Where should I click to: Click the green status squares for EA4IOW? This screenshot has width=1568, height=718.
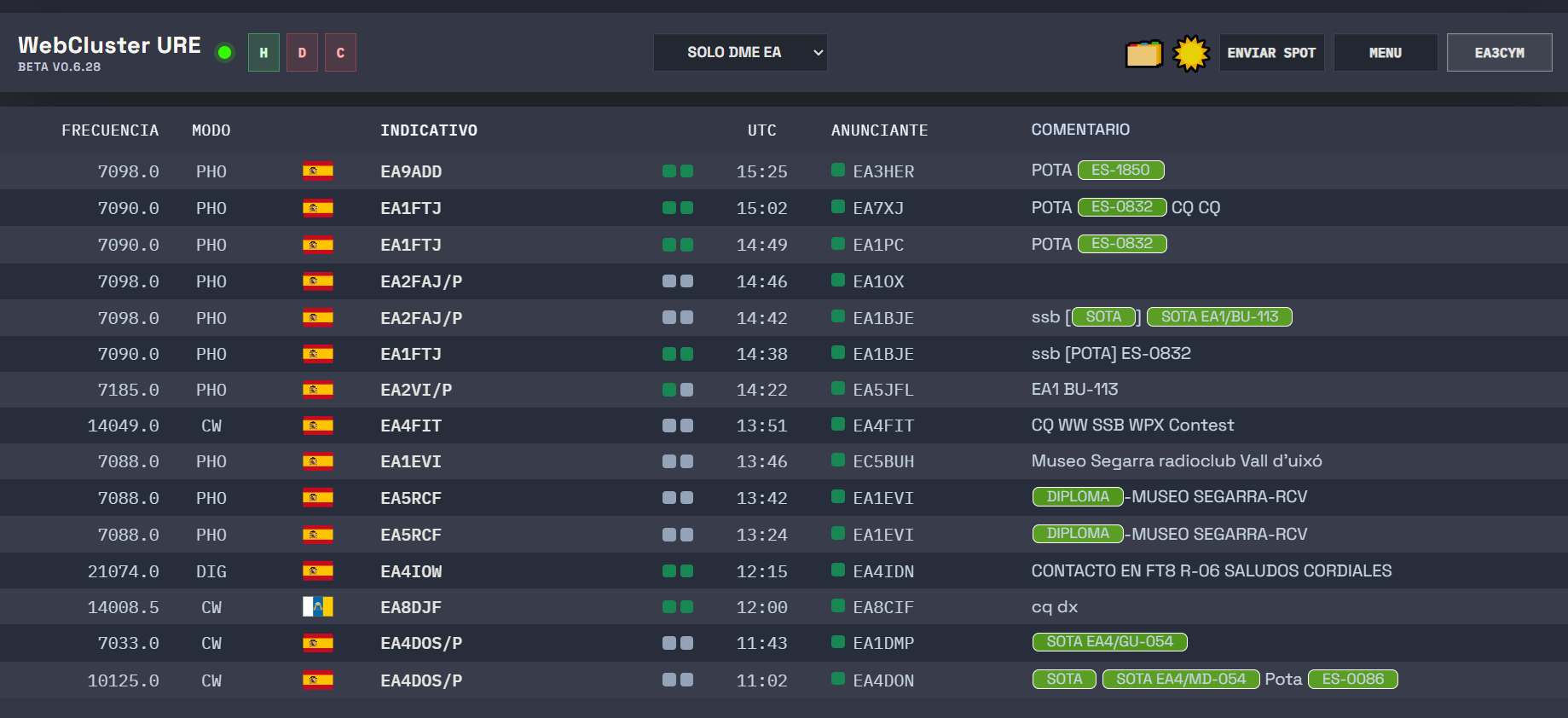[x=677, y=571]
